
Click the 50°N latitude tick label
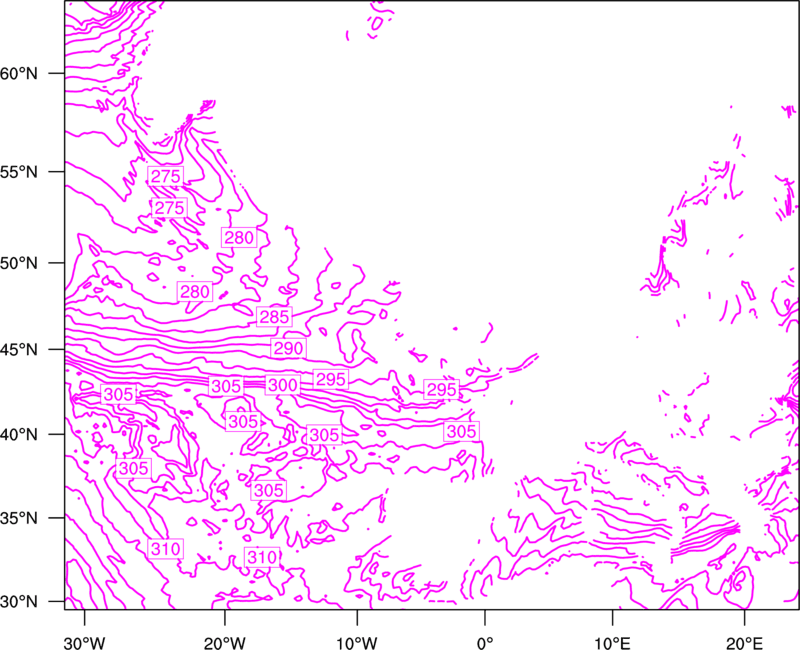click(19, 263)
